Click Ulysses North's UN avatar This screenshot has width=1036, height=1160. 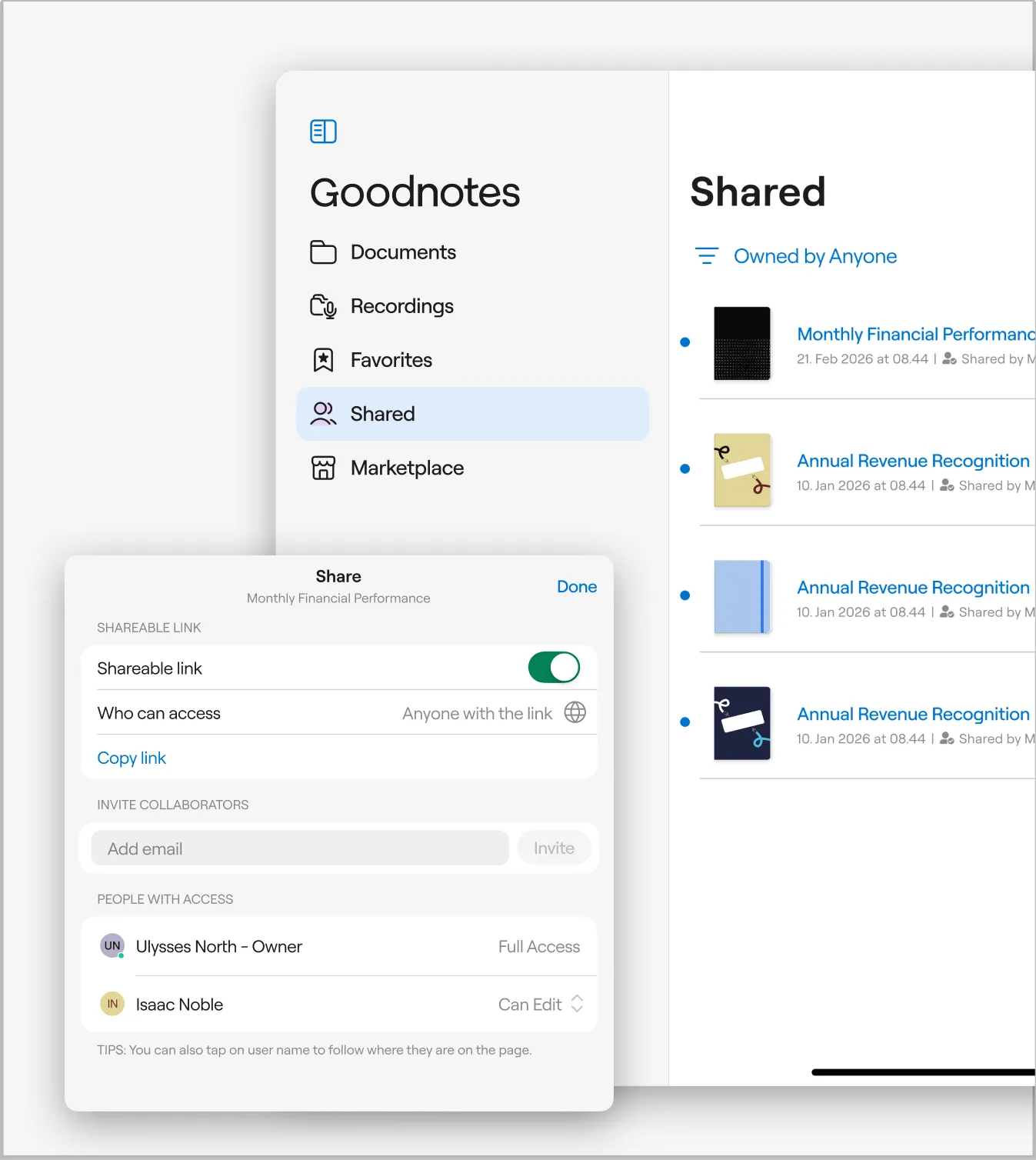(x=112, y=945)
